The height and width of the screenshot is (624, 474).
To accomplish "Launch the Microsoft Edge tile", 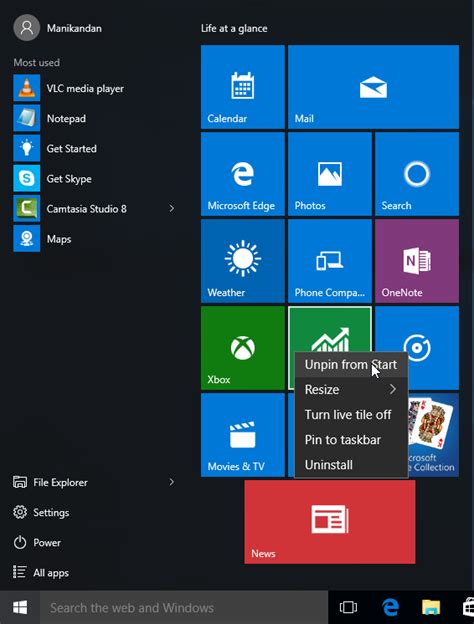I will click(x=243, y=174).
